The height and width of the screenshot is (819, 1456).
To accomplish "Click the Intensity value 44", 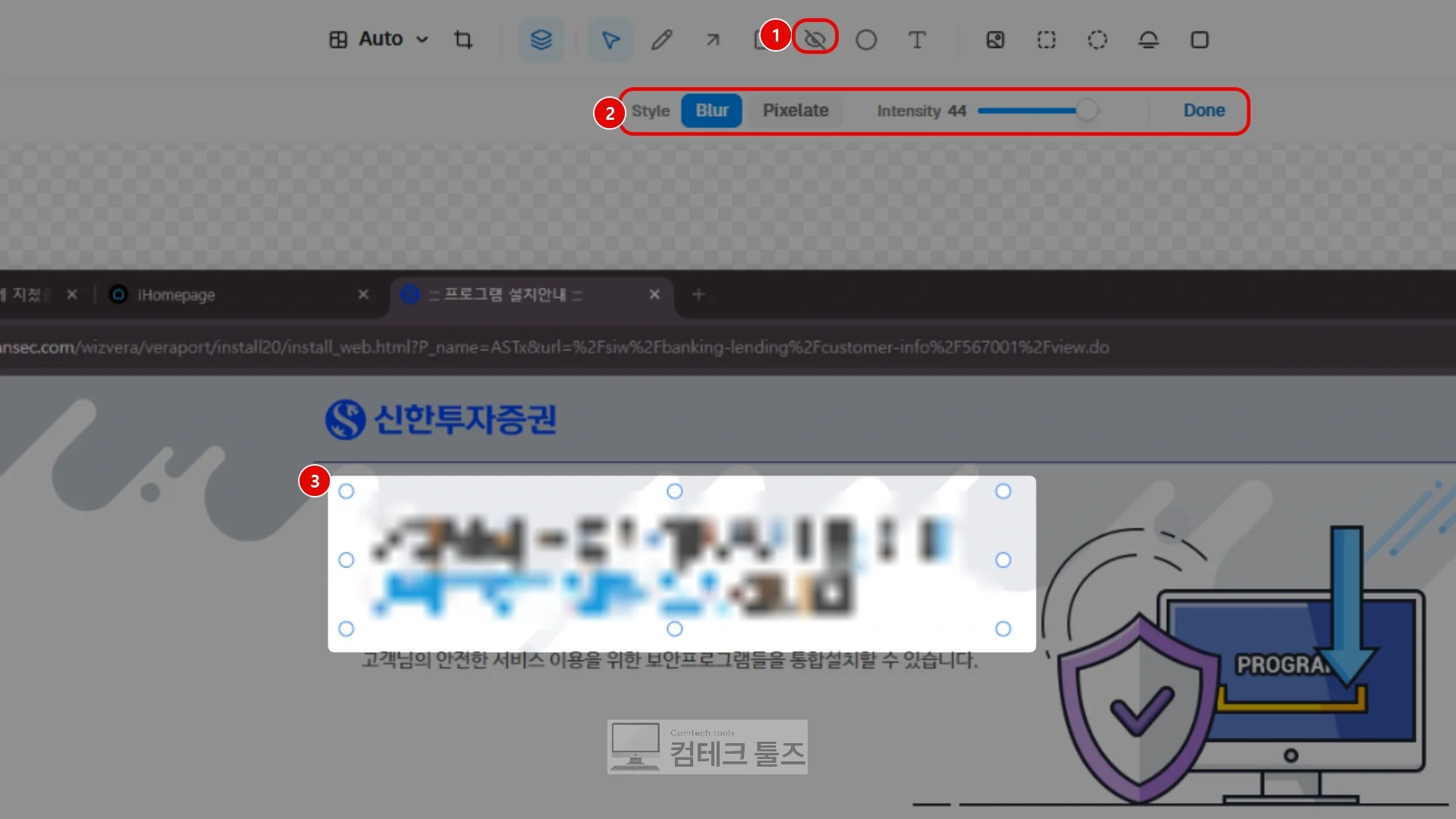I will tap(957, 111).
